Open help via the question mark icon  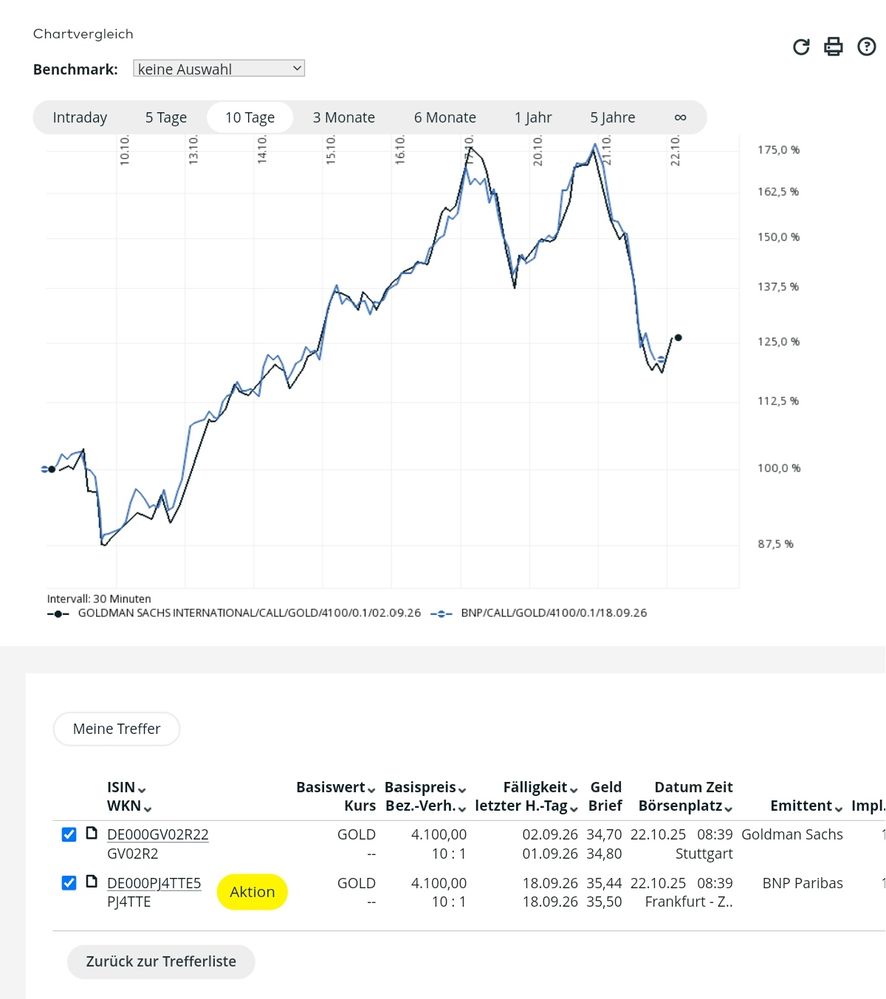(866, 47)
